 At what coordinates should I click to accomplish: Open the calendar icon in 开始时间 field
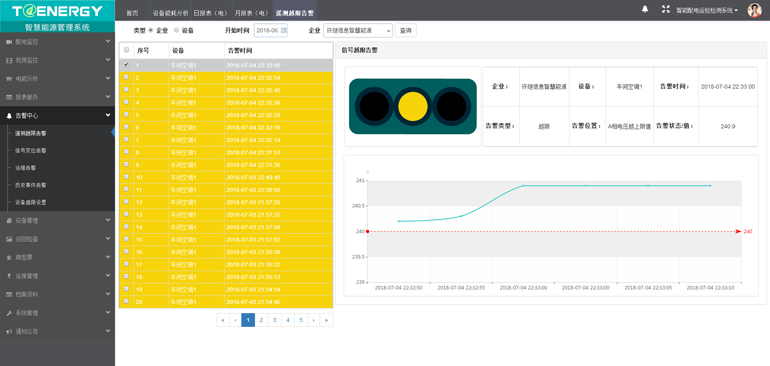[x=283, y=30]
